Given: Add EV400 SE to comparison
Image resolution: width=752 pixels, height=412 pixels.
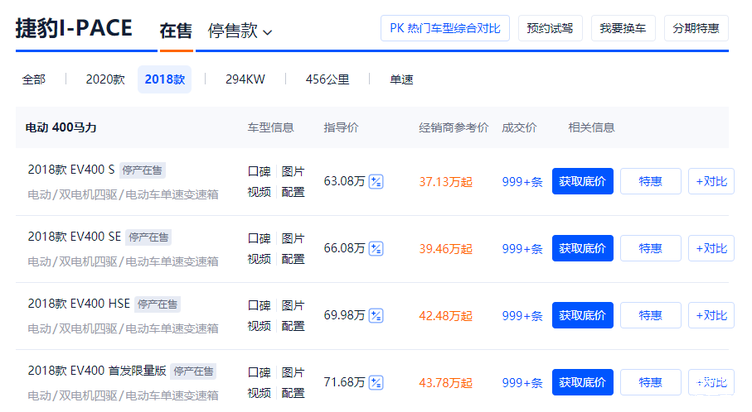Looking at the screenshot, I should click(711, 248).
